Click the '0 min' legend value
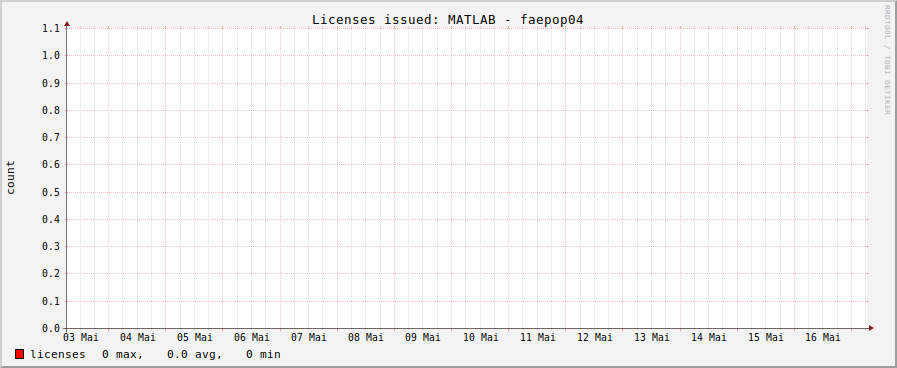897x368 pixels. pyautogui.click(x=263, y=355)
